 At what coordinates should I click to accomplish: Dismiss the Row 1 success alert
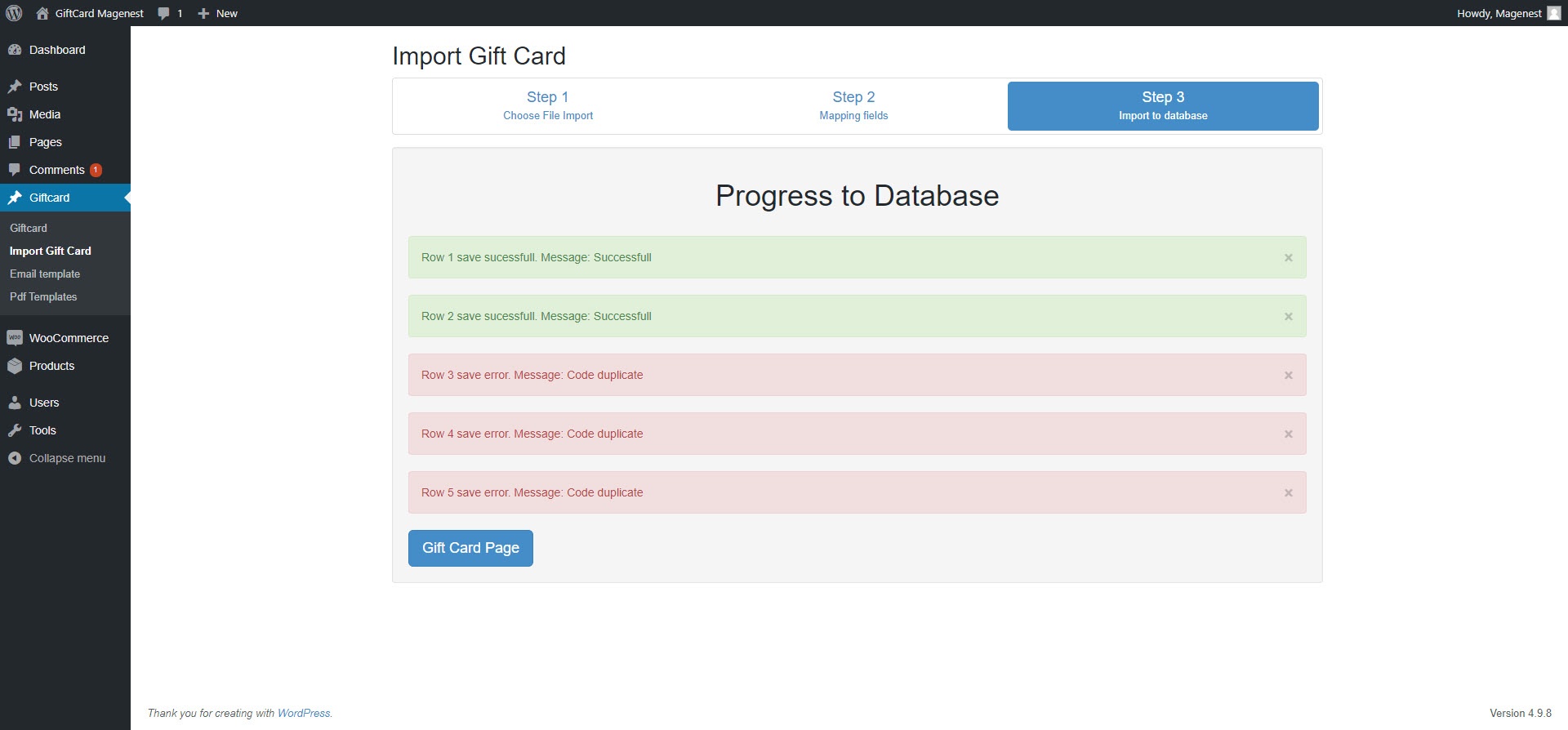pos(1288,258)
